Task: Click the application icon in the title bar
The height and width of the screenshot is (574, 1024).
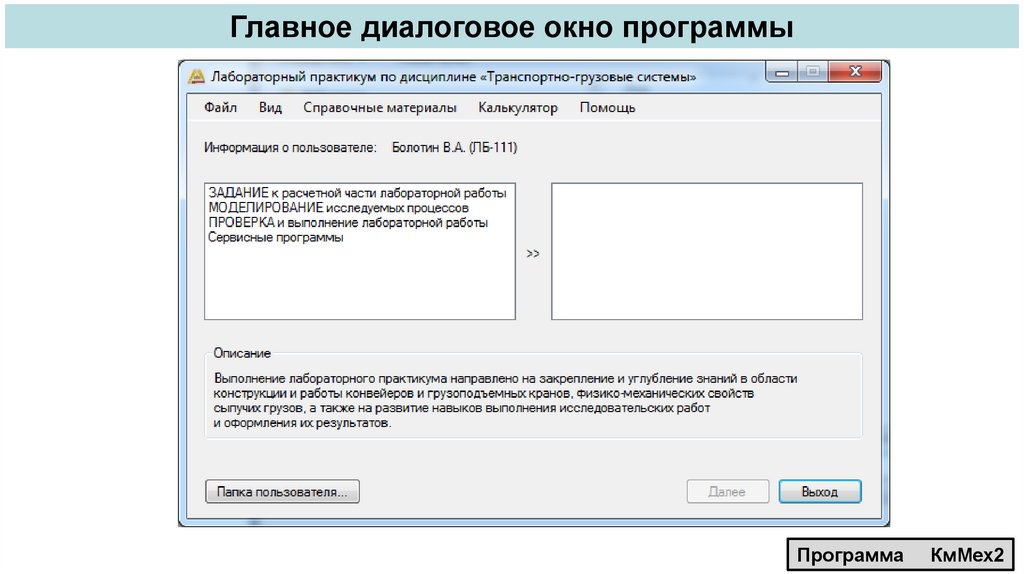Action: 196,77
